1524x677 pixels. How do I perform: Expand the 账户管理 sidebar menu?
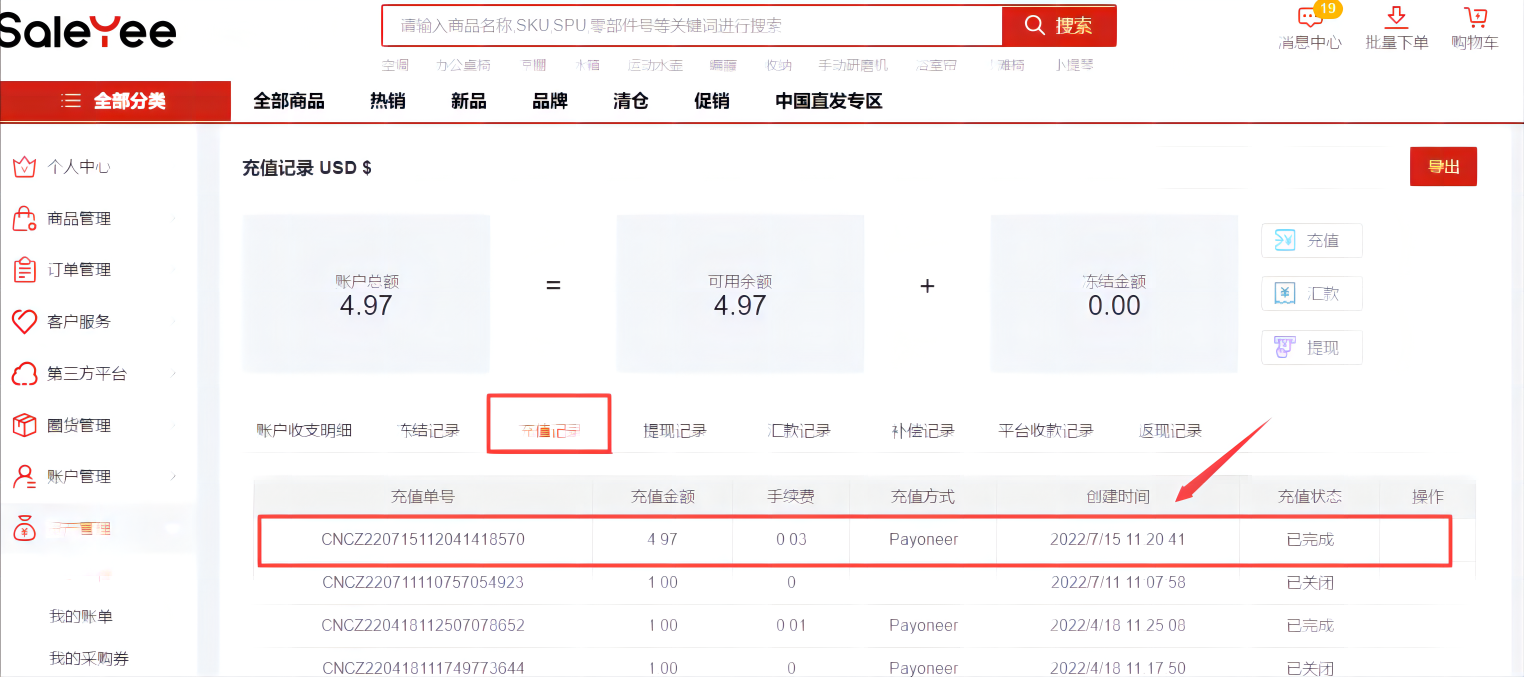pyautogui.click(x=80, y=477)
